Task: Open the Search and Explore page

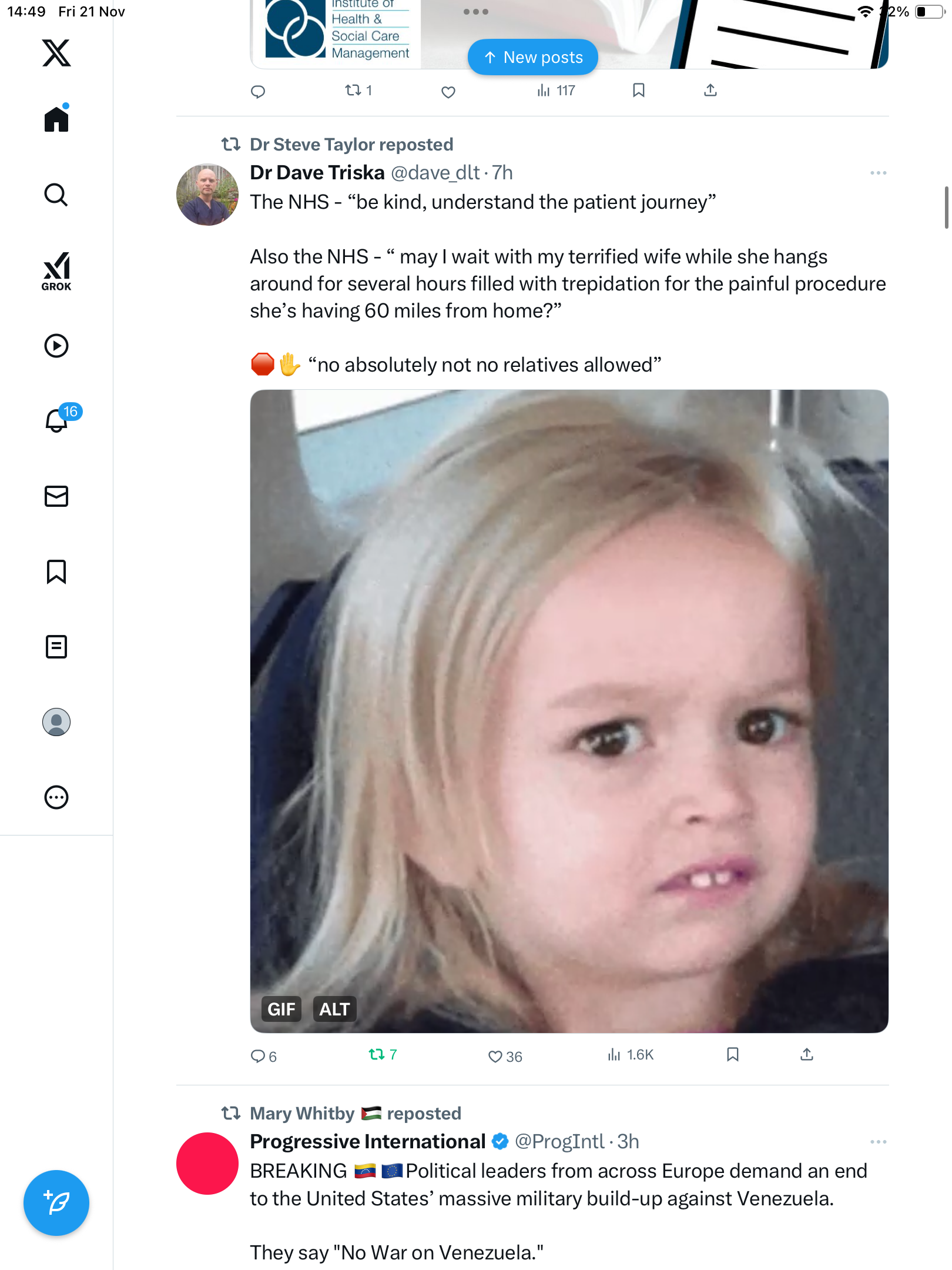Action: pos(56,195)
